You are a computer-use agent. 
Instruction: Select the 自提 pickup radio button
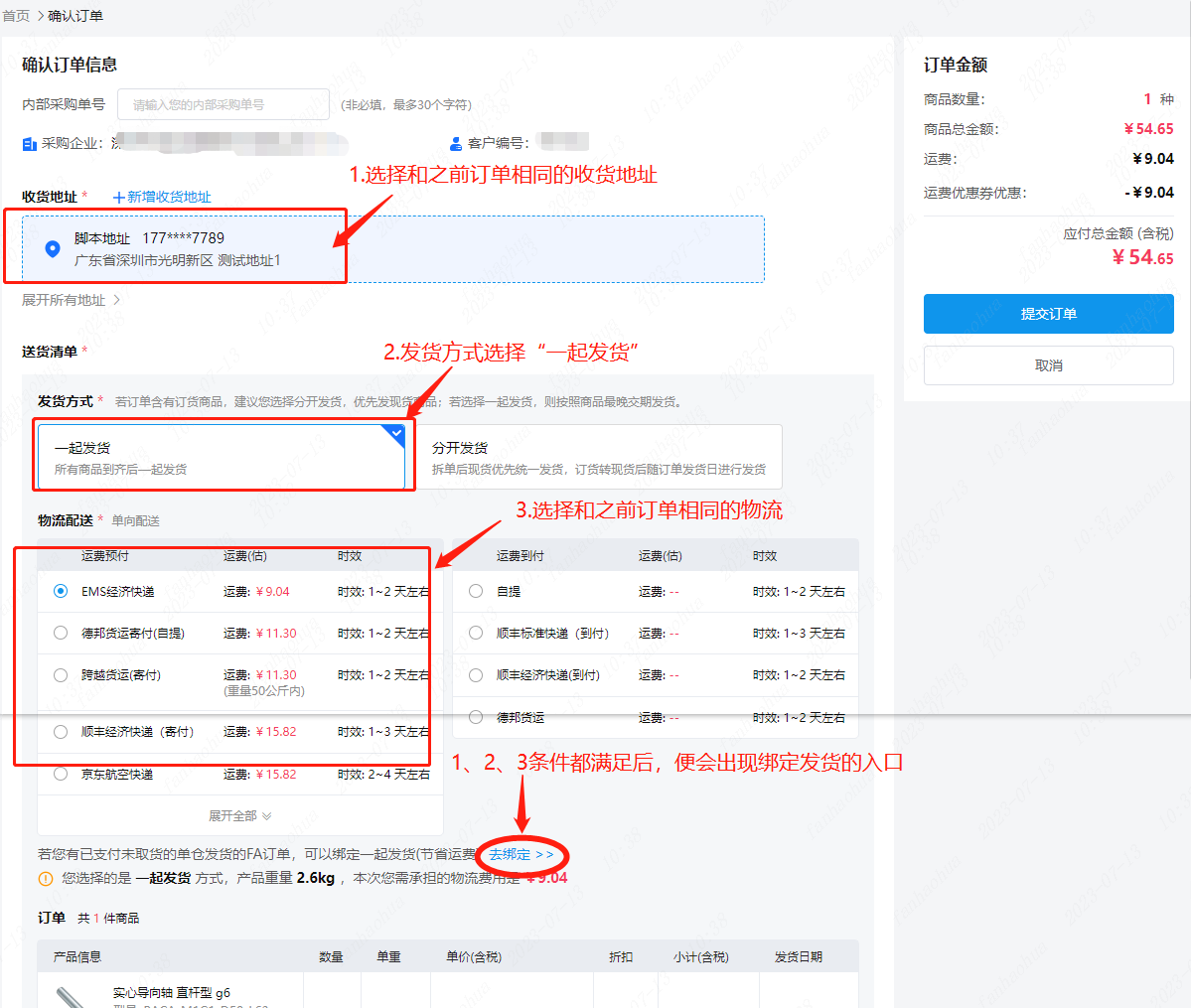476,591
